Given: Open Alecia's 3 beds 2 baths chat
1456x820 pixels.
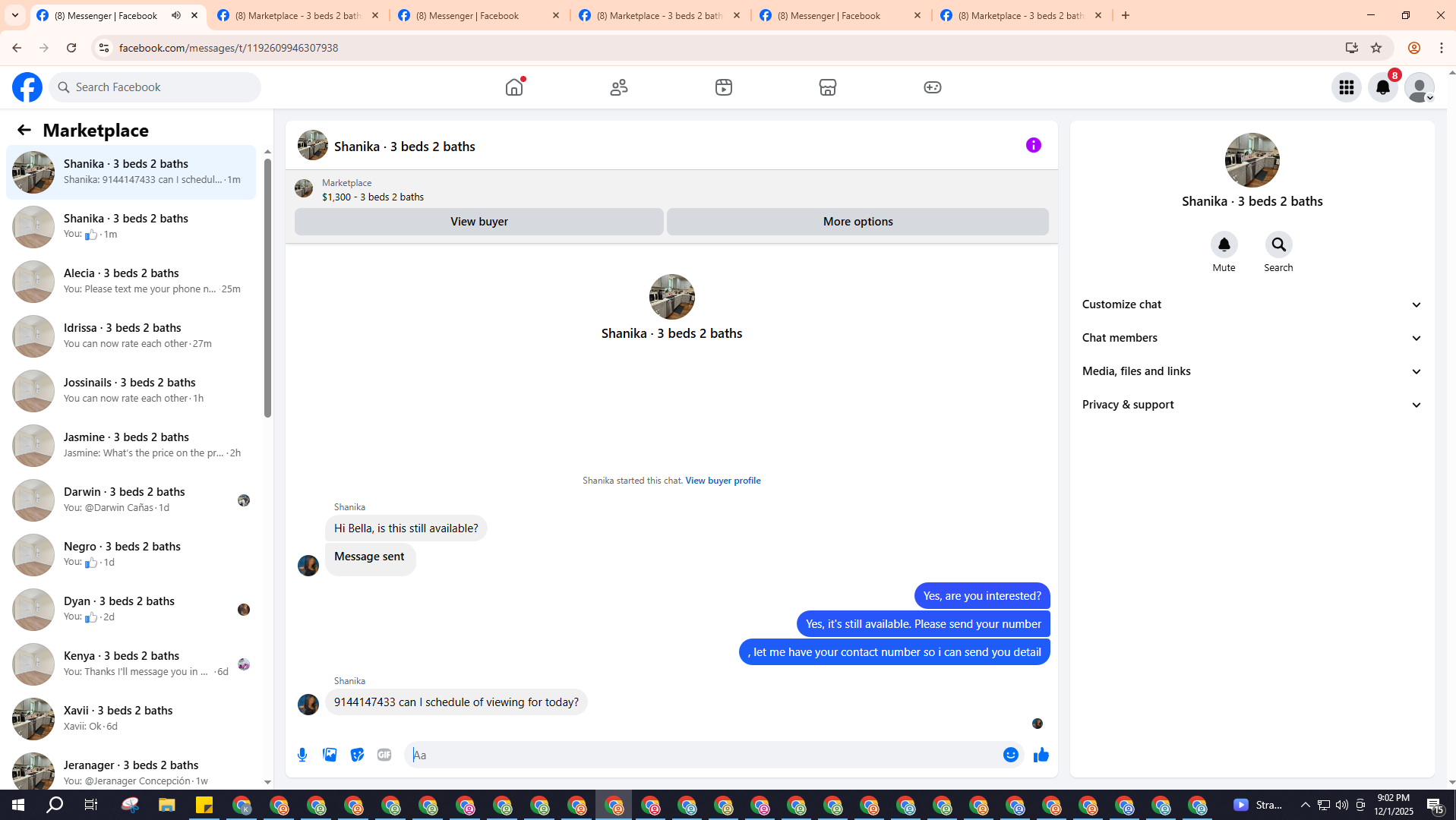Looking at the screenshot, I should [x=131, y=281].
